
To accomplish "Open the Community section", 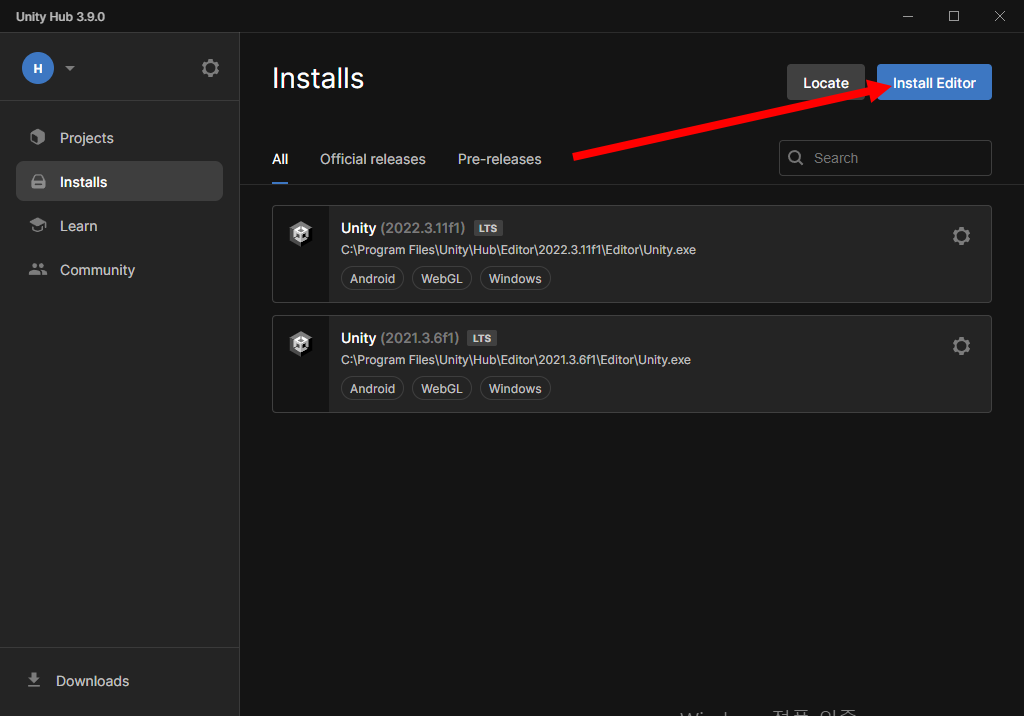I will [x=120, y=270].
